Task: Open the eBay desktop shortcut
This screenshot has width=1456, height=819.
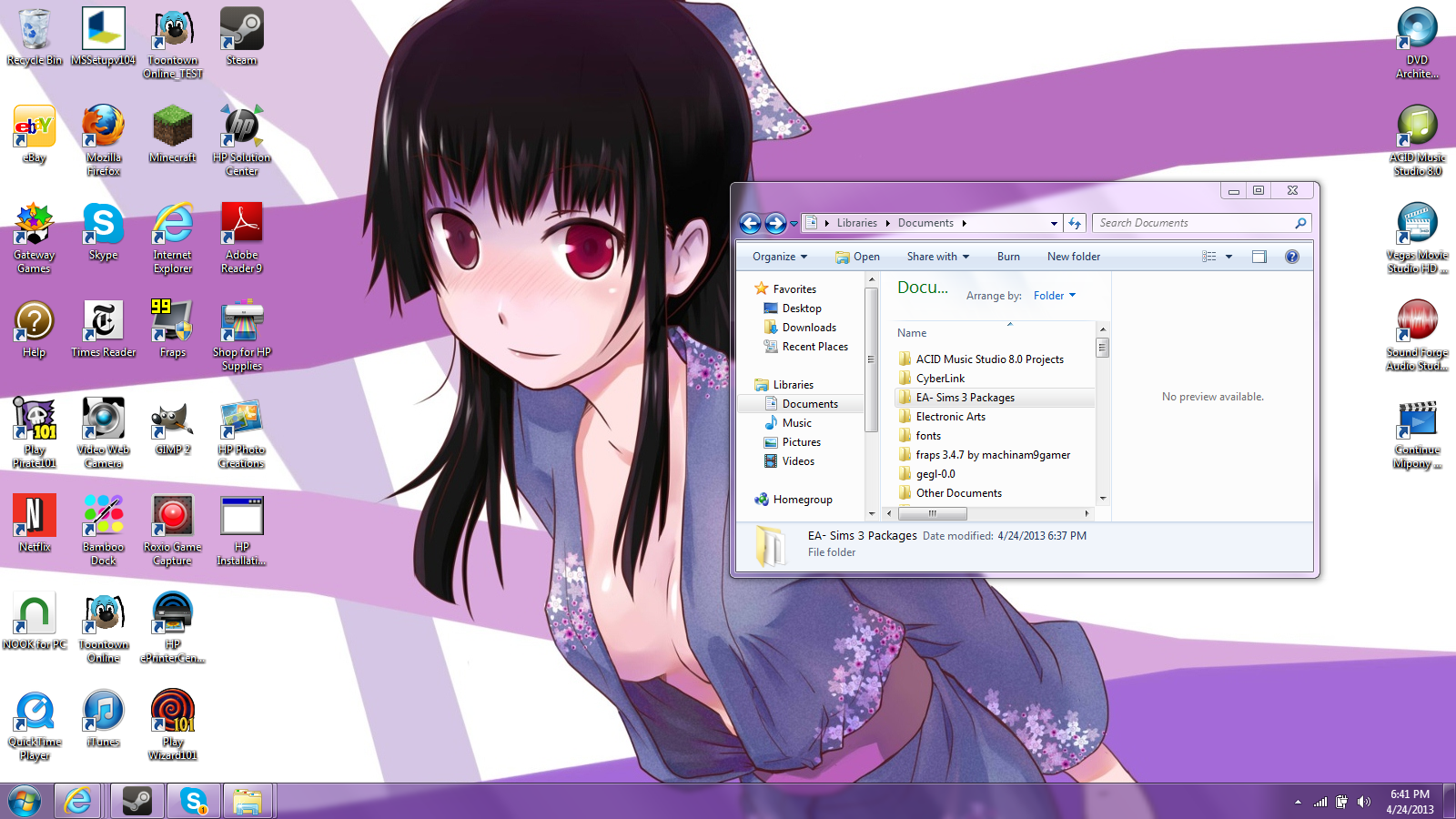Action: [x=35, y=134]
